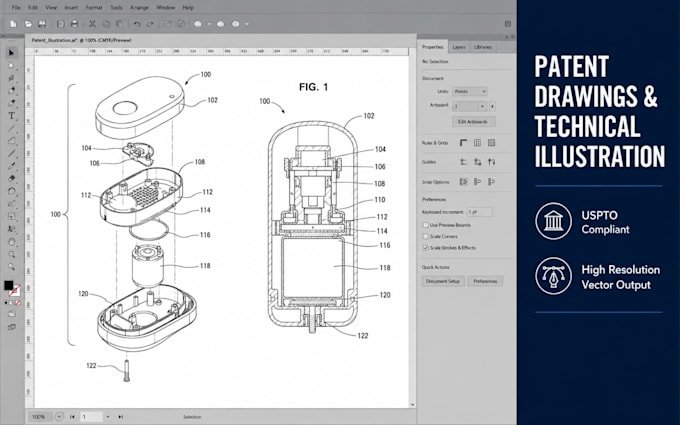Click artboard number field in status bar

(92, 417)
